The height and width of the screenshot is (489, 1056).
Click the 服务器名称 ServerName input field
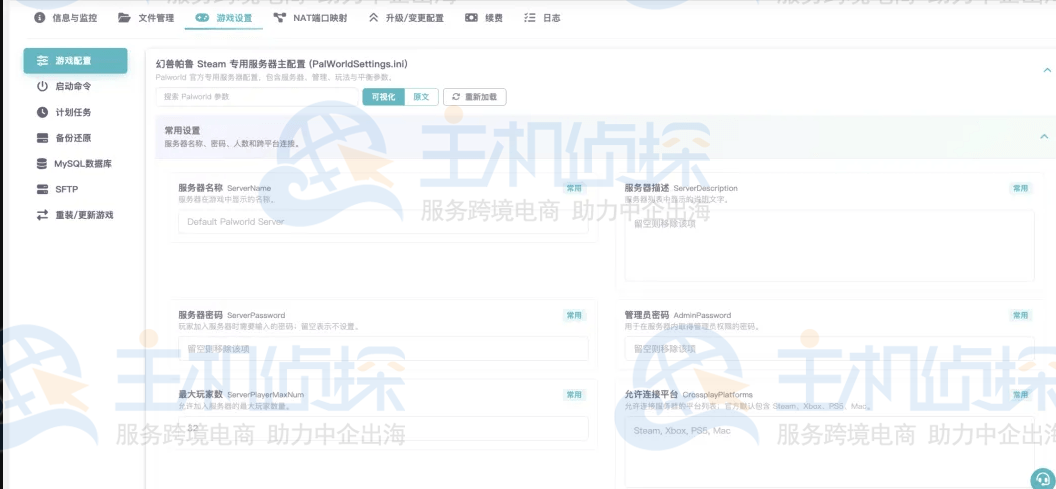[x=383, y=222]
